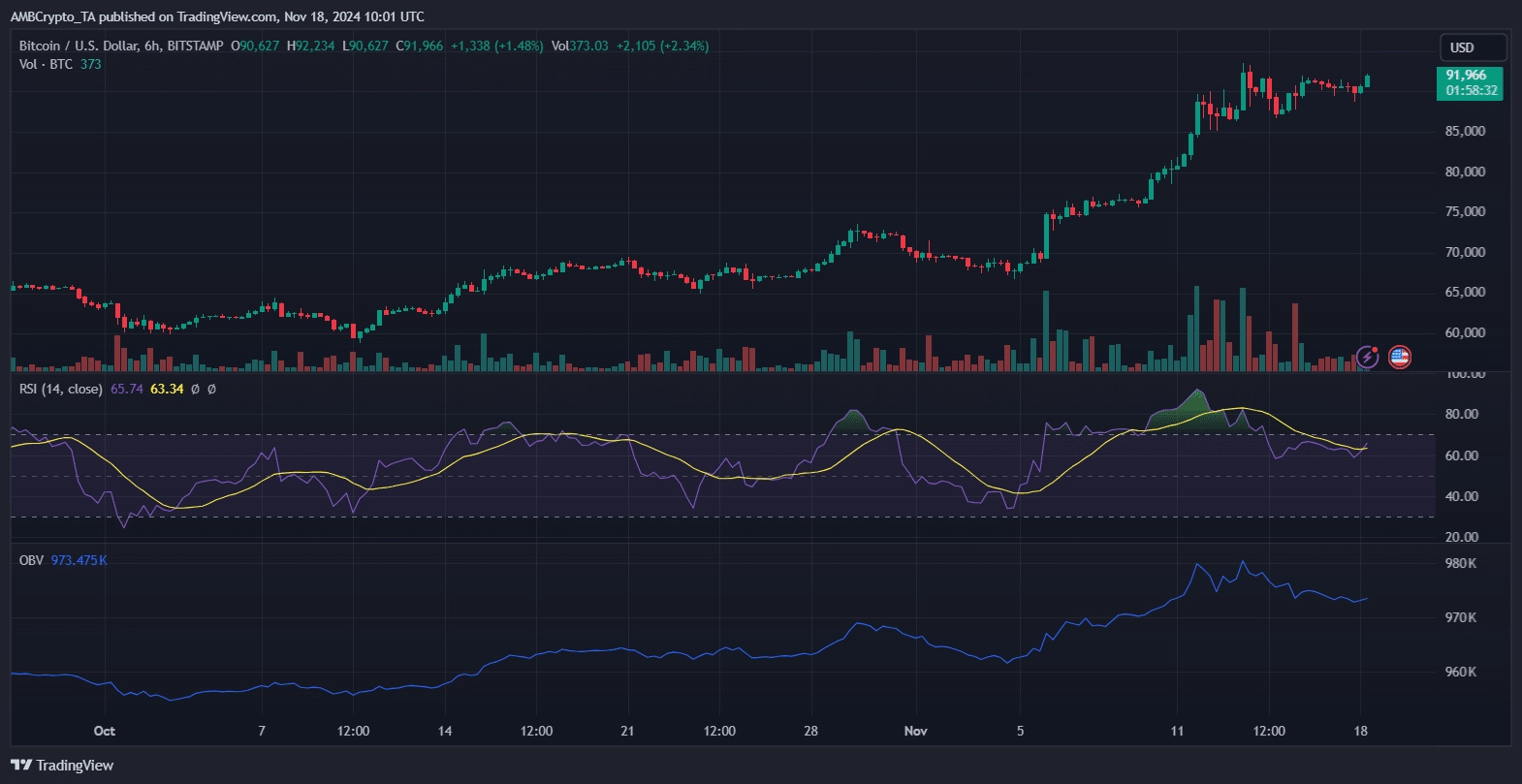The height and width of the screenshot is (784, 1522).
Task: Select the Bitcoin / U.S. Dollar symbol title
Action: coord(121,46)
